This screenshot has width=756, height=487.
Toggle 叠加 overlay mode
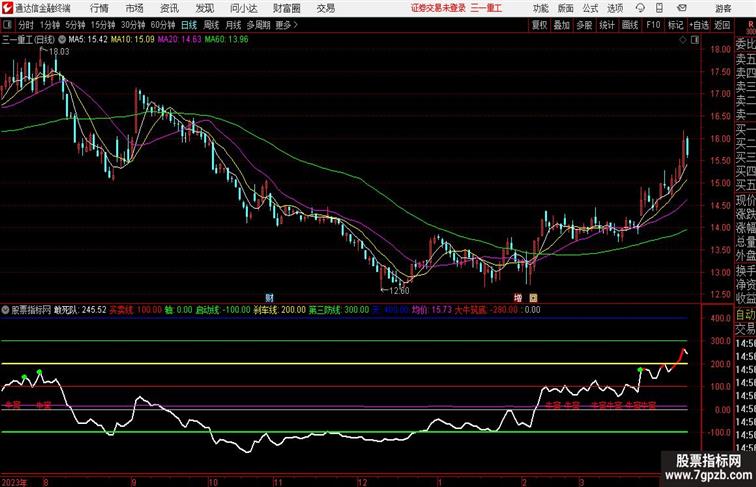click(x=562, y=25)
